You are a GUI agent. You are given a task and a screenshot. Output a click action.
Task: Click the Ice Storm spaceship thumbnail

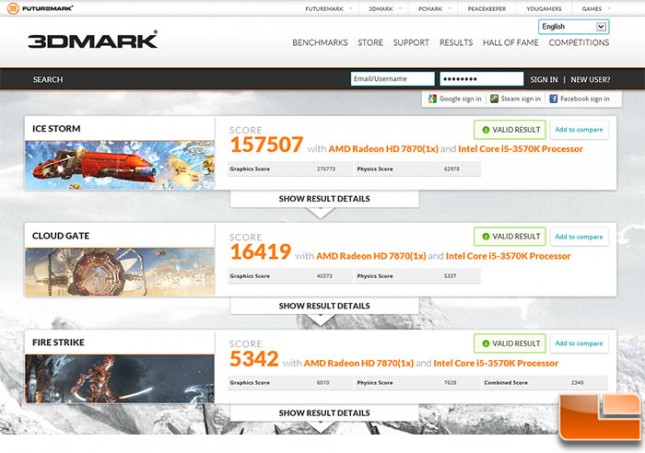(x=120, y=165)
